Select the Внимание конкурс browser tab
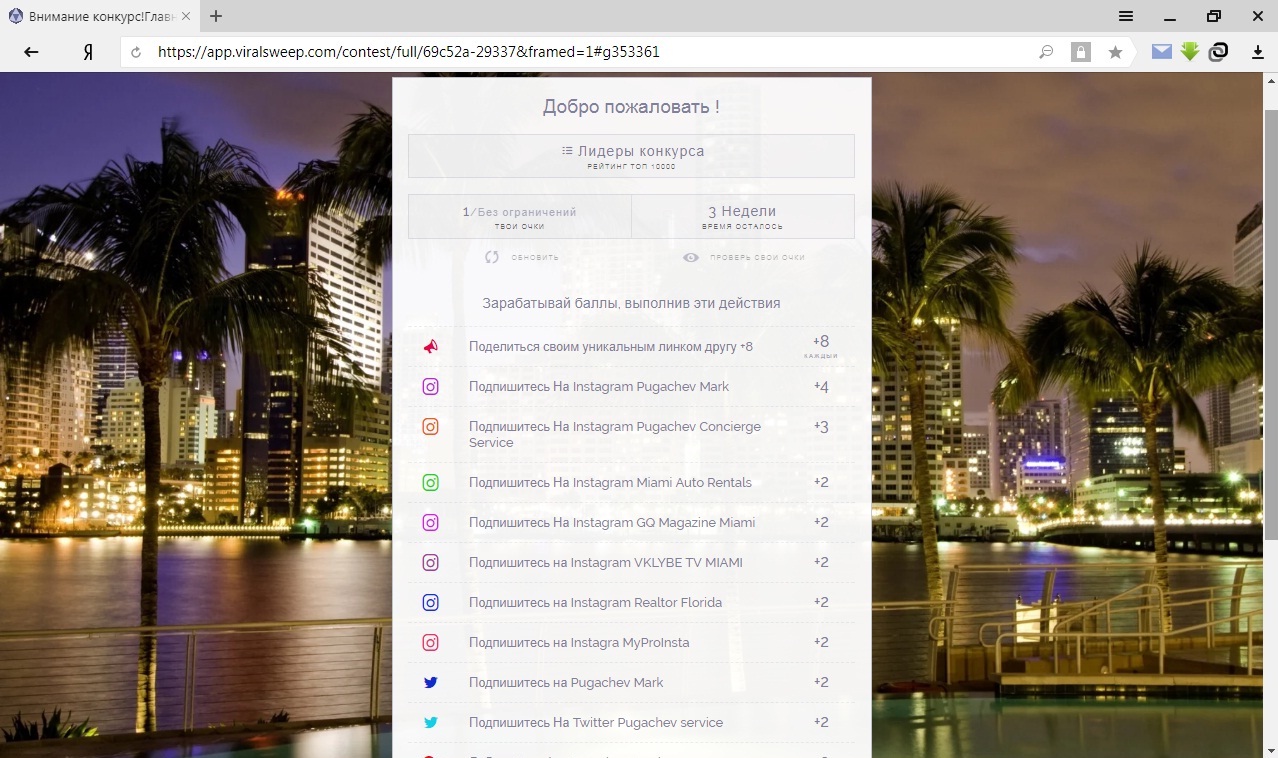 coord(99,17)
